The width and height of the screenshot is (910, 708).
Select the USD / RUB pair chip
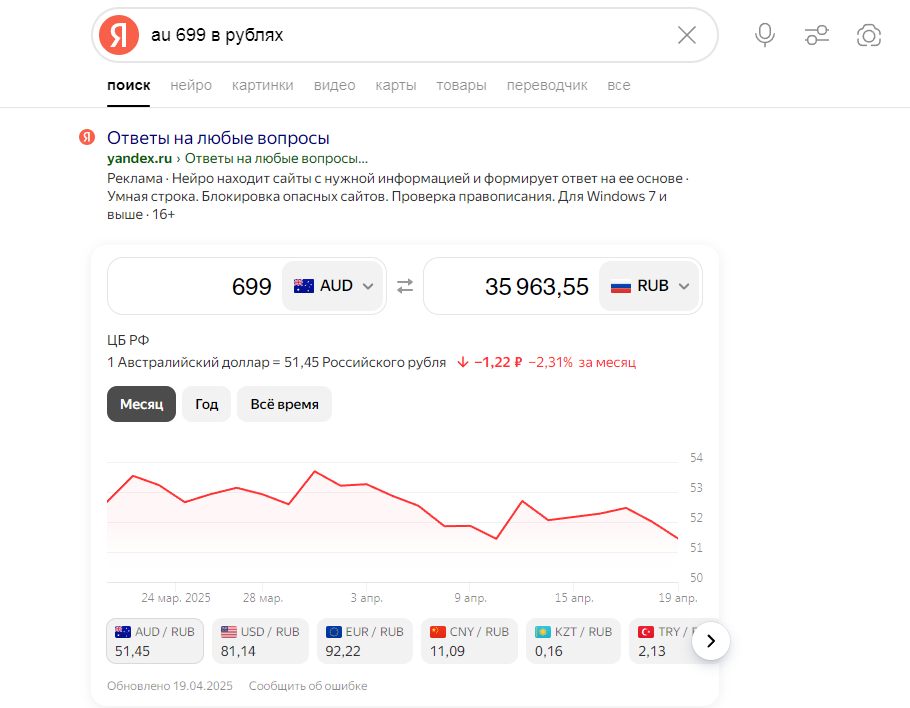pos(260,641)
